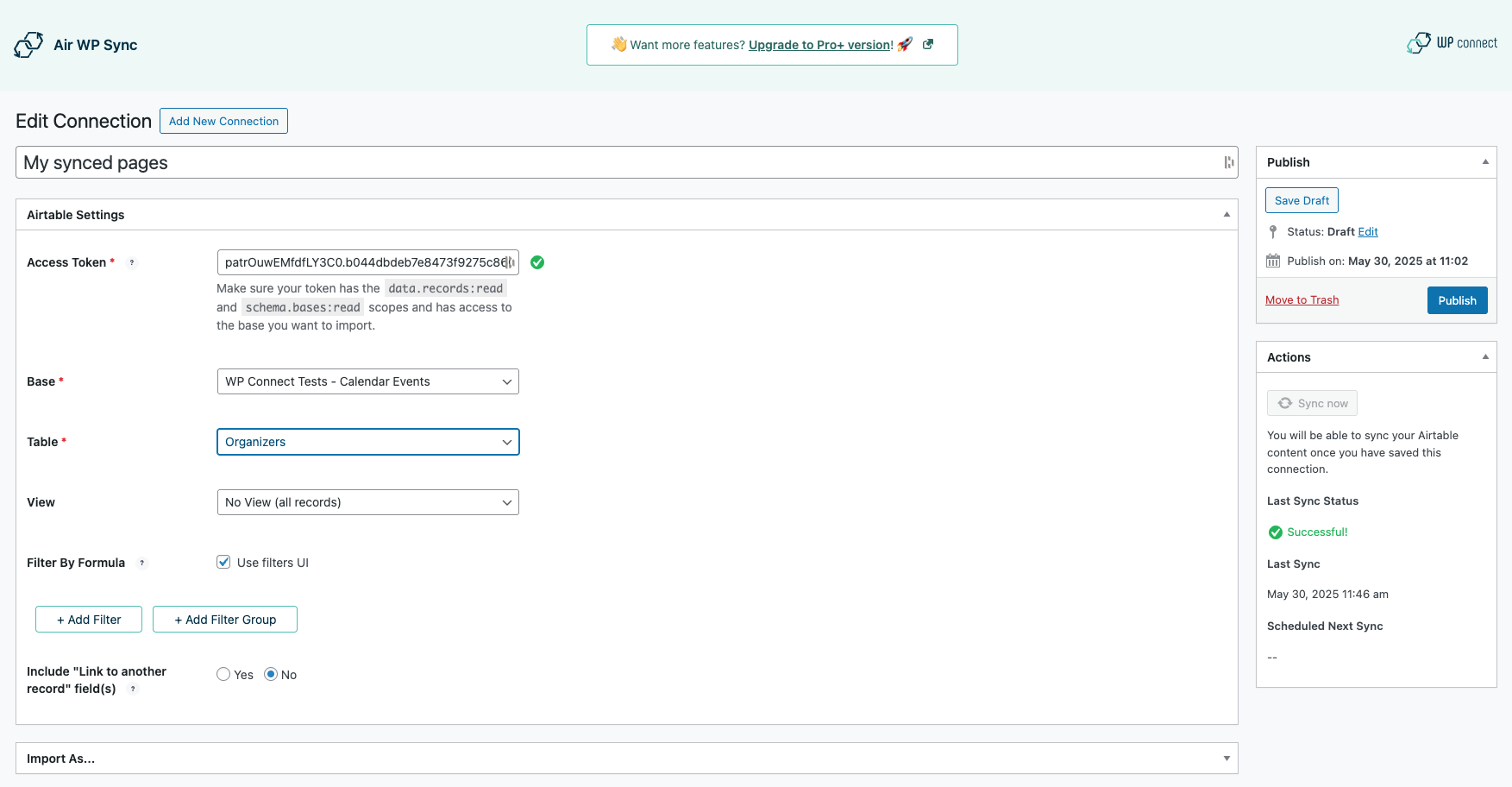
Task: Collapse the Airtable Settings panel
Action: click(1227, 215)
